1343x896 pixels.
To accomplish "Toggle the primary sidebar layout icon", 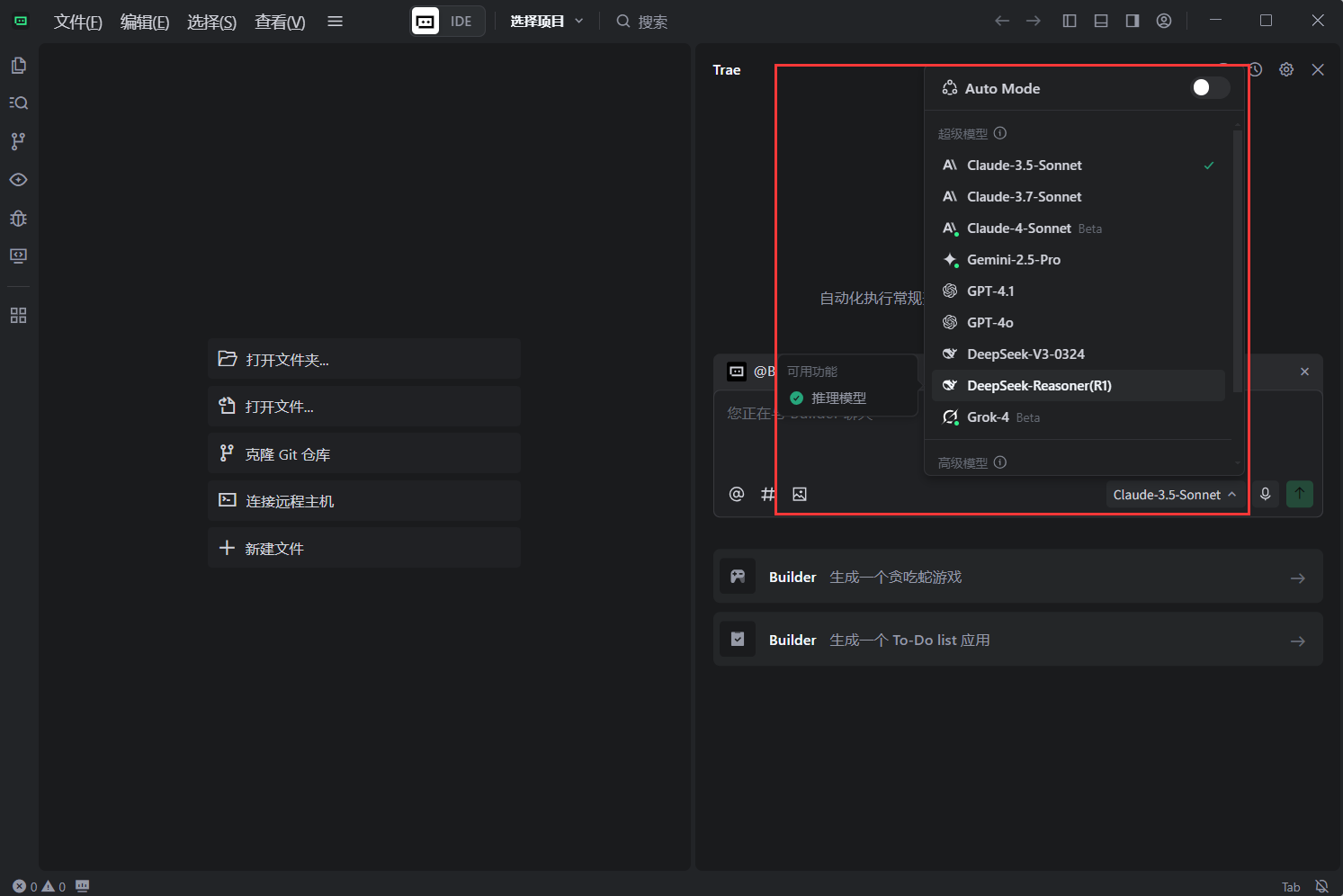I will tap(1070, 21).
